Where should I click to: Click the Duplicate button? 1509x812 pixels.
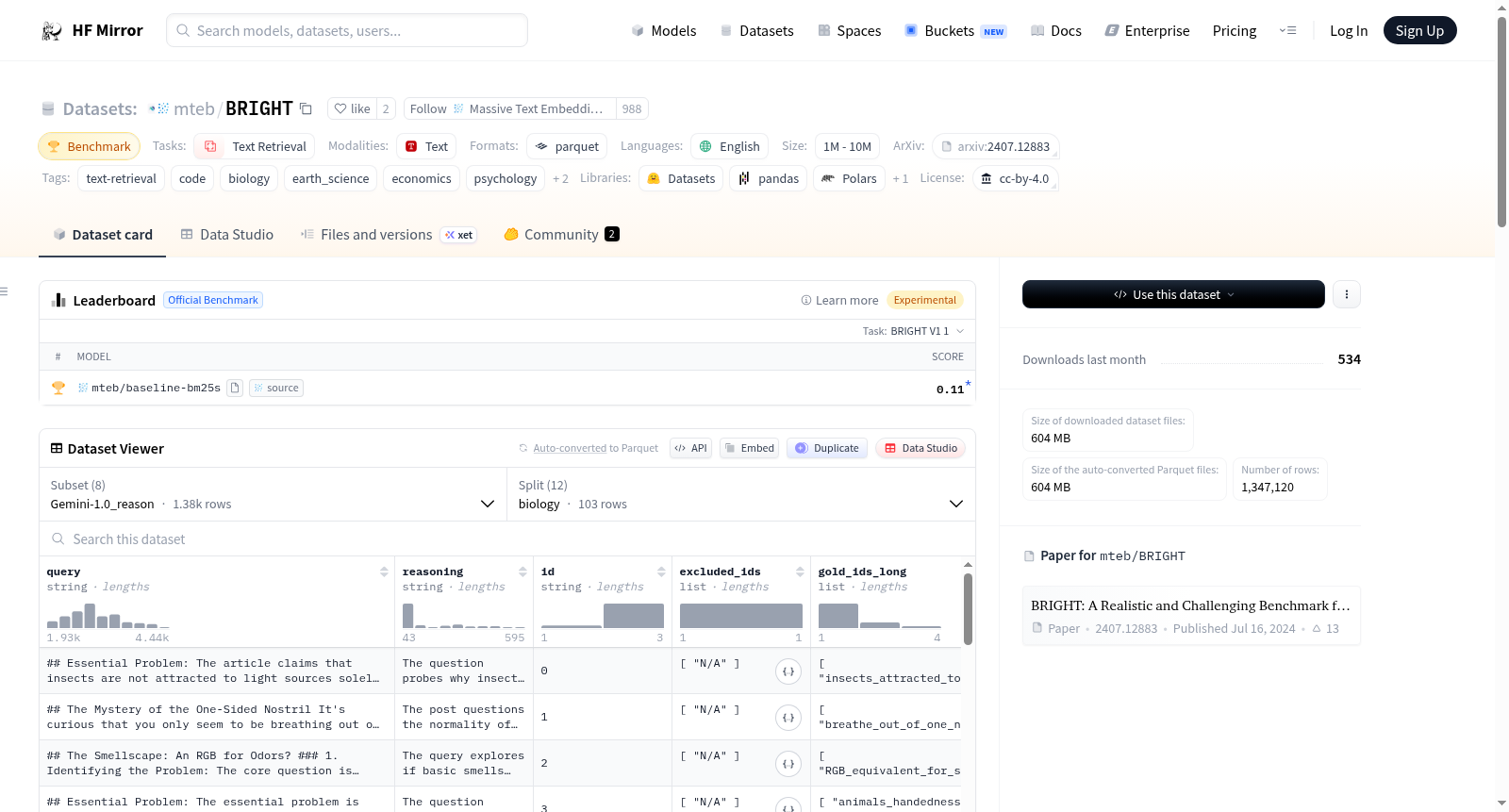[x=827, y=448]
